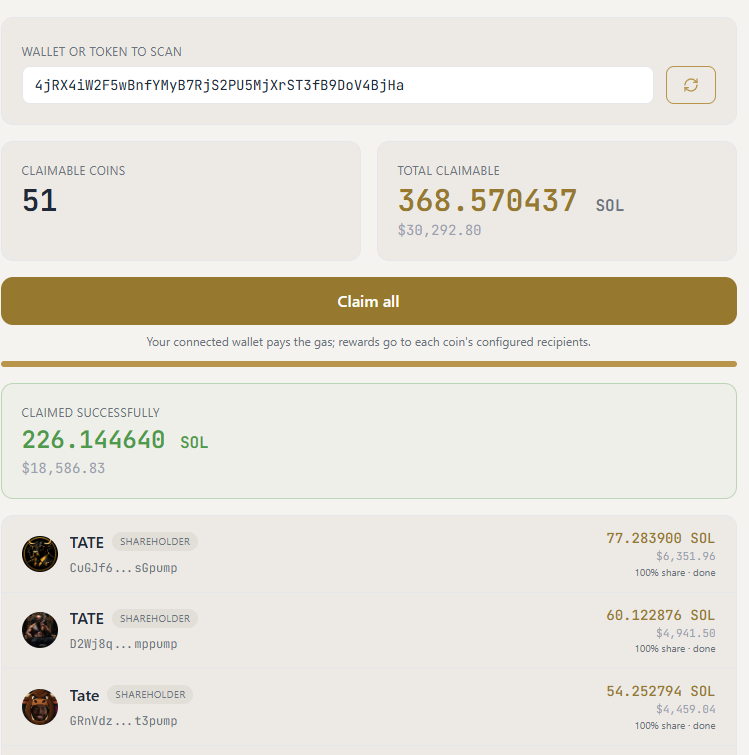Click the $18,586.83 claimed value
Image resolution: width=749 pixels, height=755 pixels.
(x=64, y=468)
